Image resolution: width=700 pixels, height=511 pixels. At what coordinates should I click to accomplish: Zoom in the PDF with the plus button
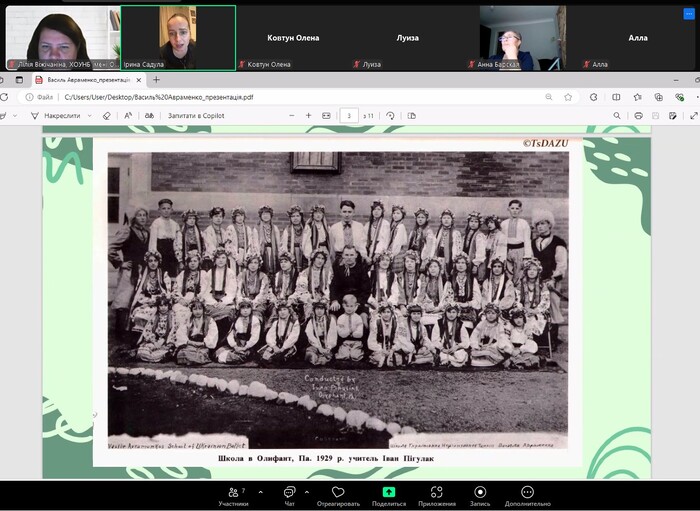pyautogui.click(x=308, y=116)
